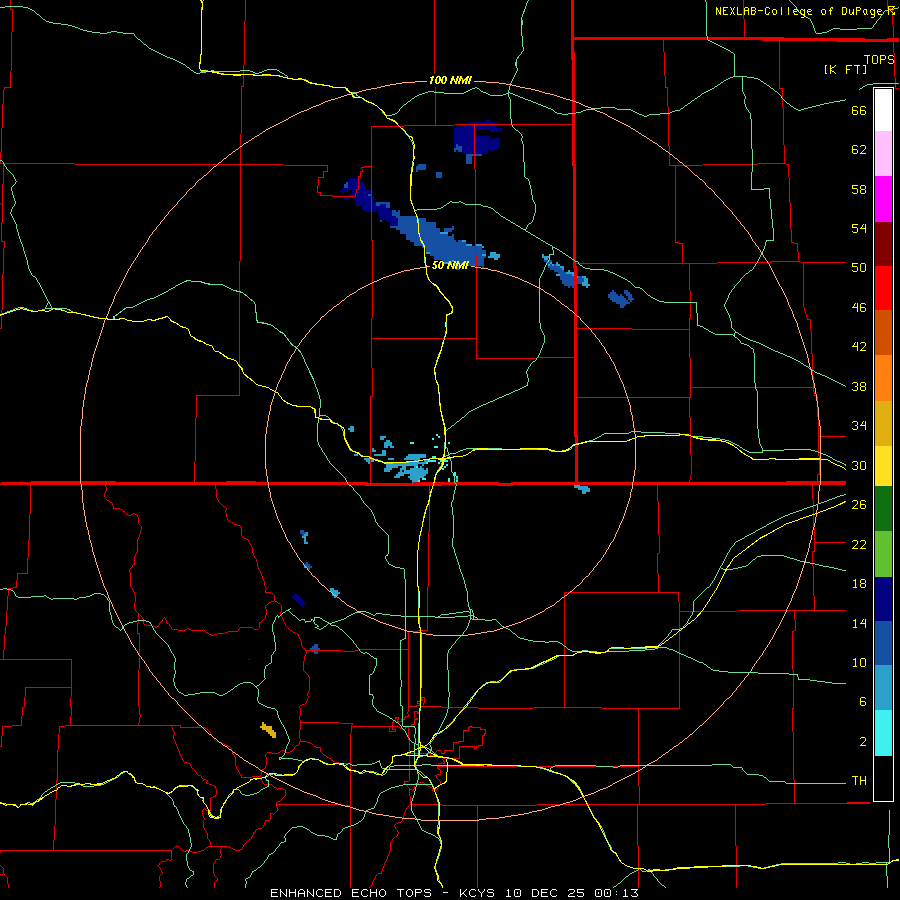The width and height of the screenshot is (900, 900).
Task: Click the 10 DEC 25 date text
Action: [x=546, y=893]
